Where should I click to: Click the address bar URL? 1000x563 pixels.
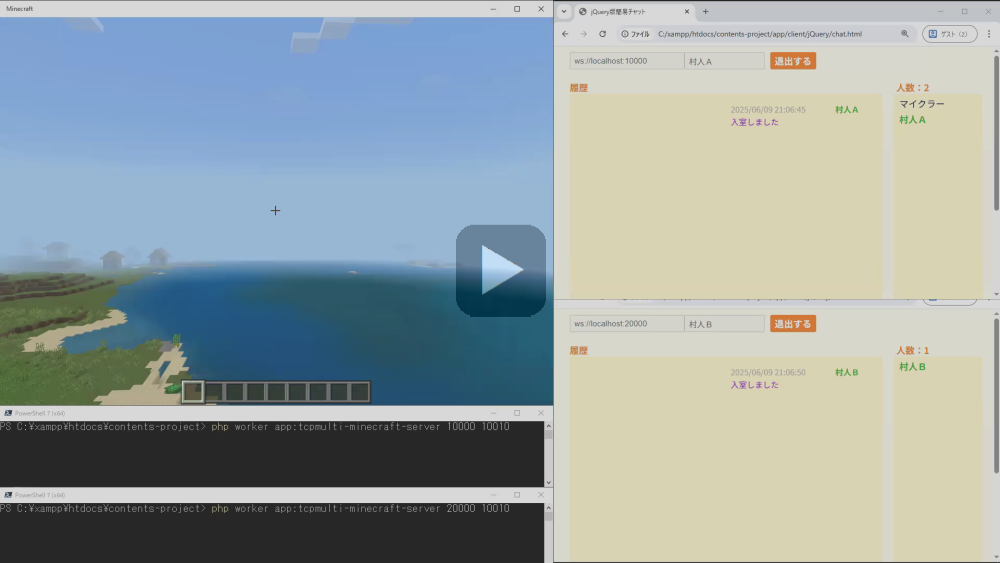click(x=760, y=34)
